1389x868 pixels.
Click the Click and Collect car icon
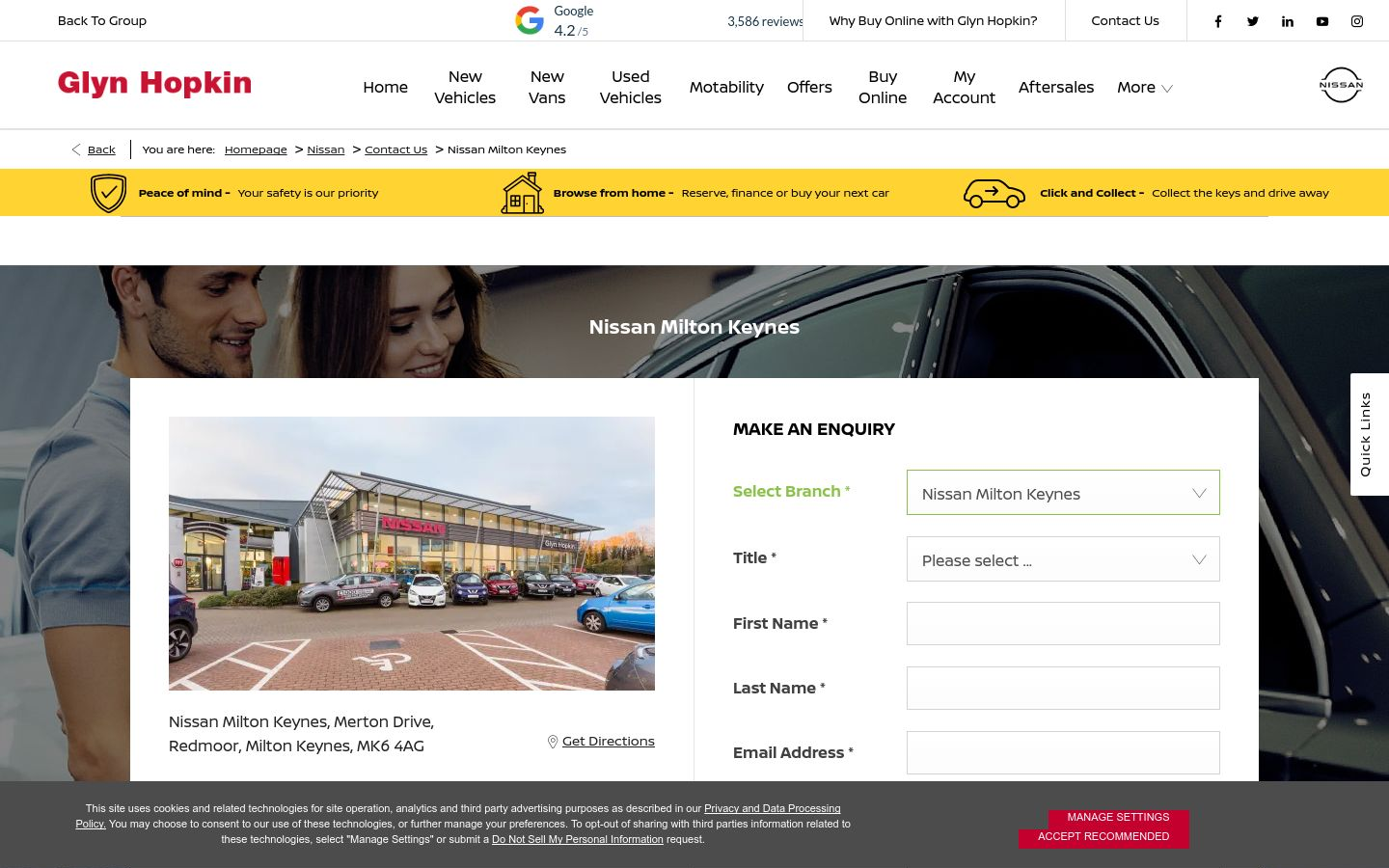(994, 194)
